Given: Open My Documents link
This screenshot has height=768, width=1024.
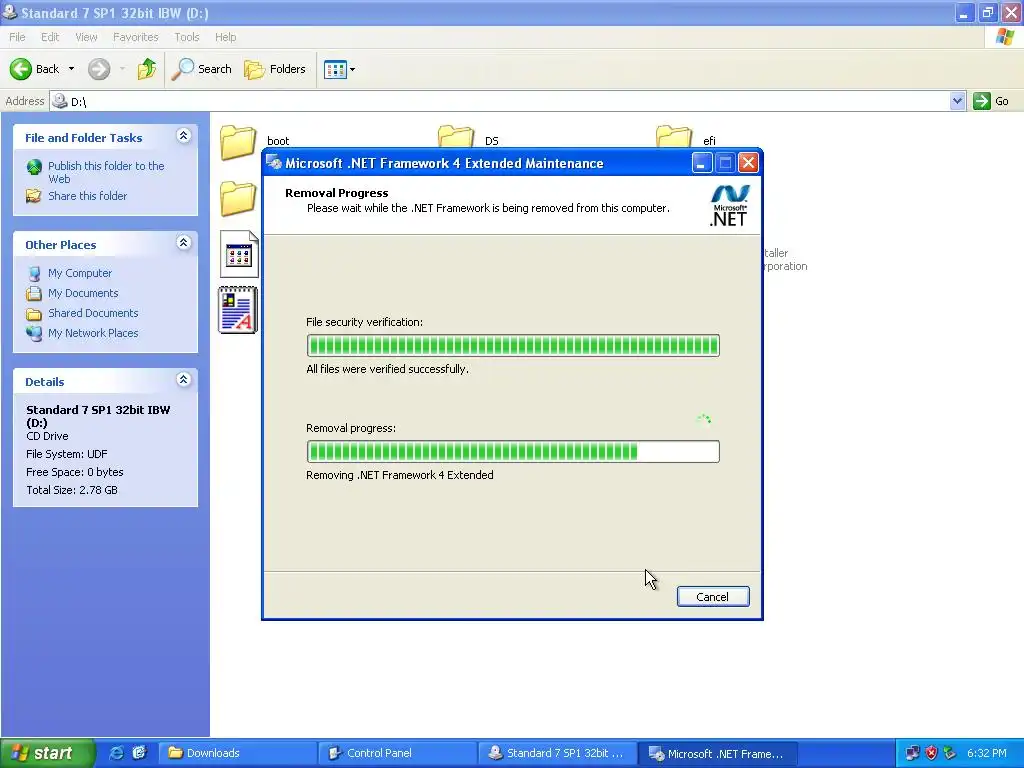Looking at the screenshot, I should coord(83,293).
